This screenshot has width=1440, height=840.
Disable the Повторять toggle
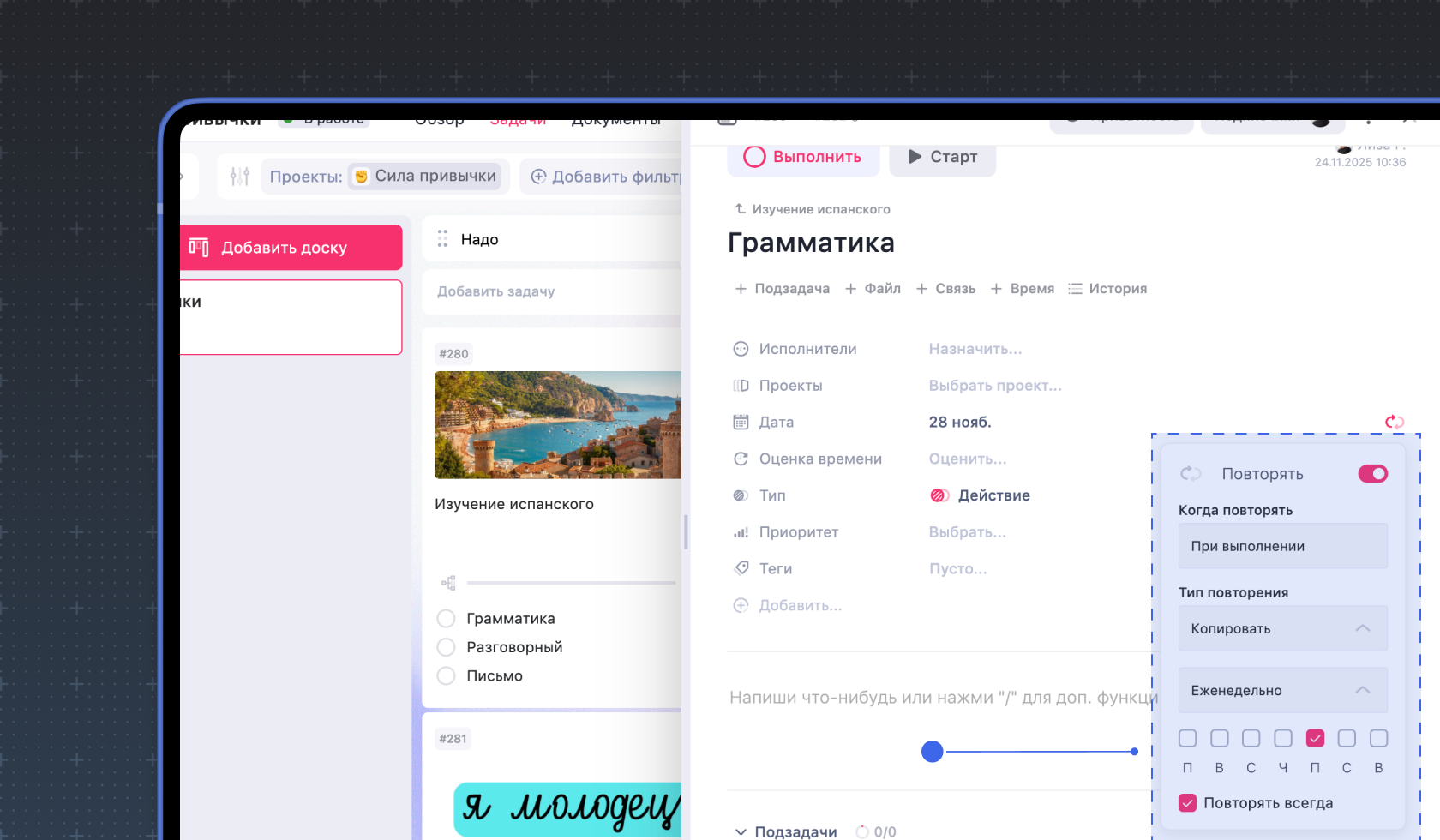pyautogui.click(x=1372, y=473)
